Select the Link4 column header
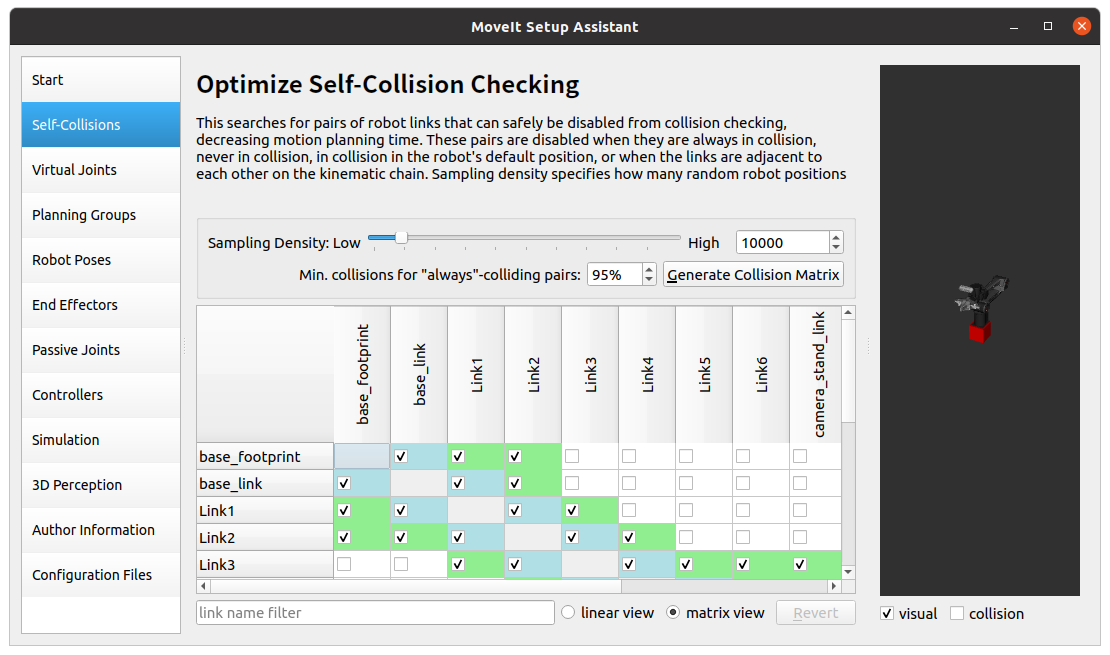 [x=647, y=375]
